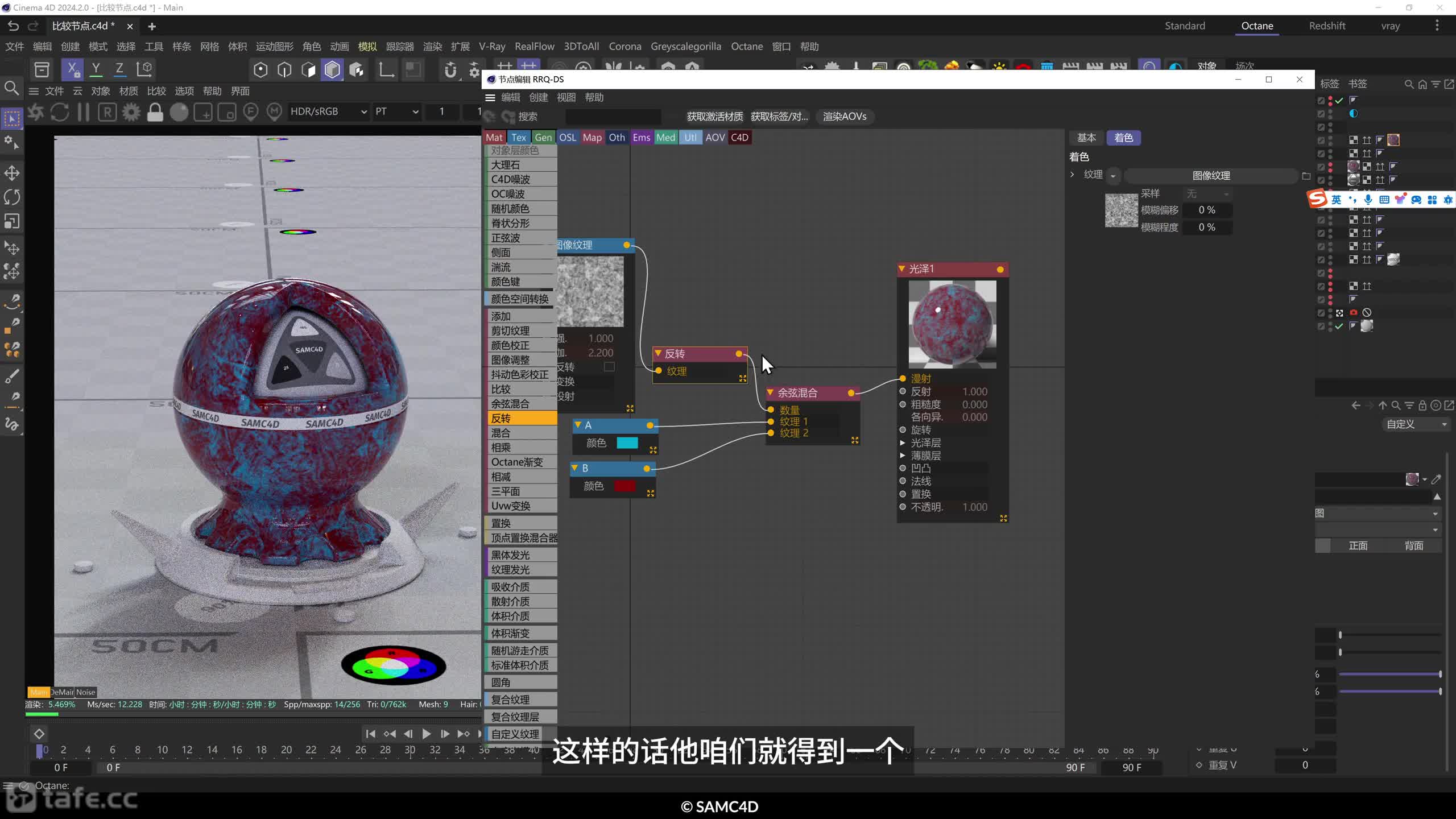Jump to the start of the timeline

point(371,734)
